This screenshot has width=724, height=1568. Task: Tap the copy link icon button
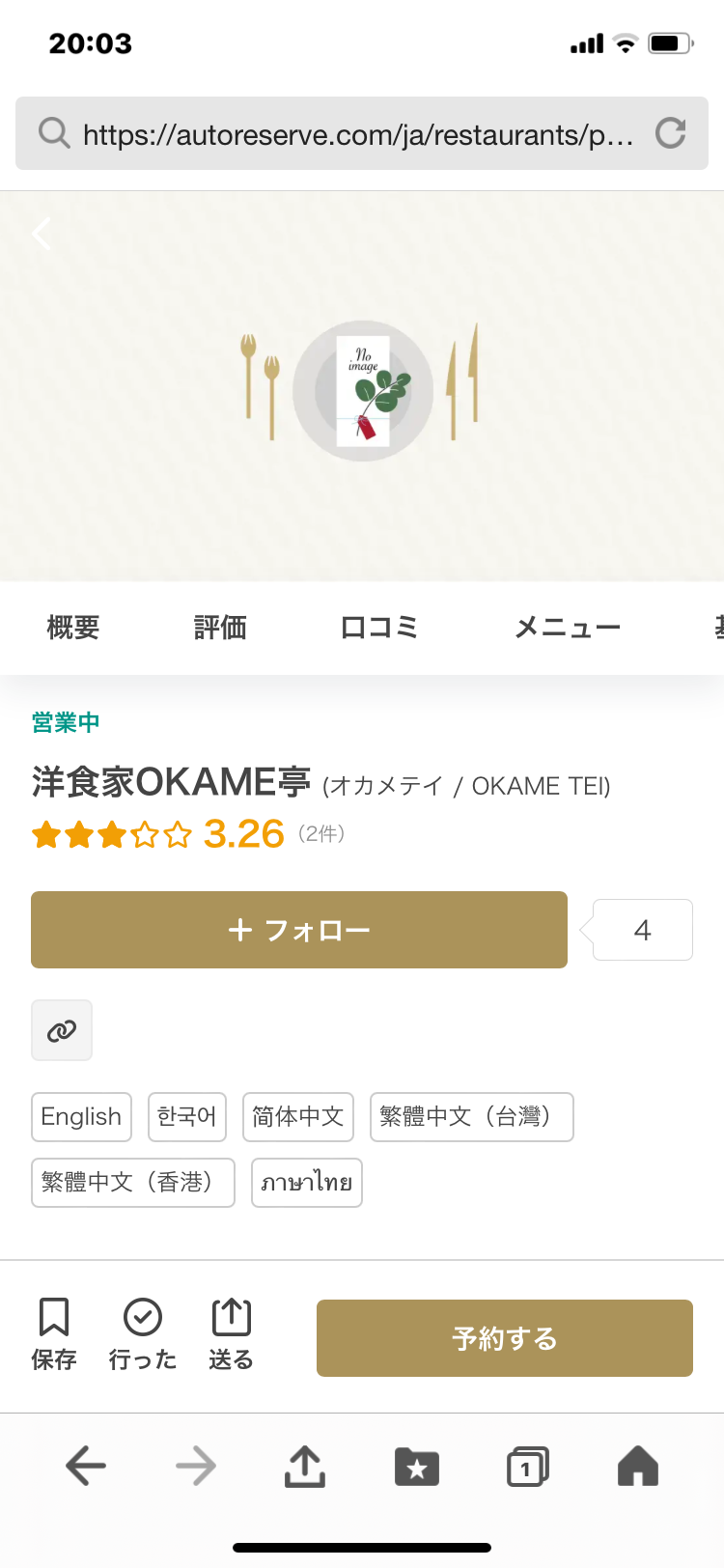click(x=62, y=1030)
